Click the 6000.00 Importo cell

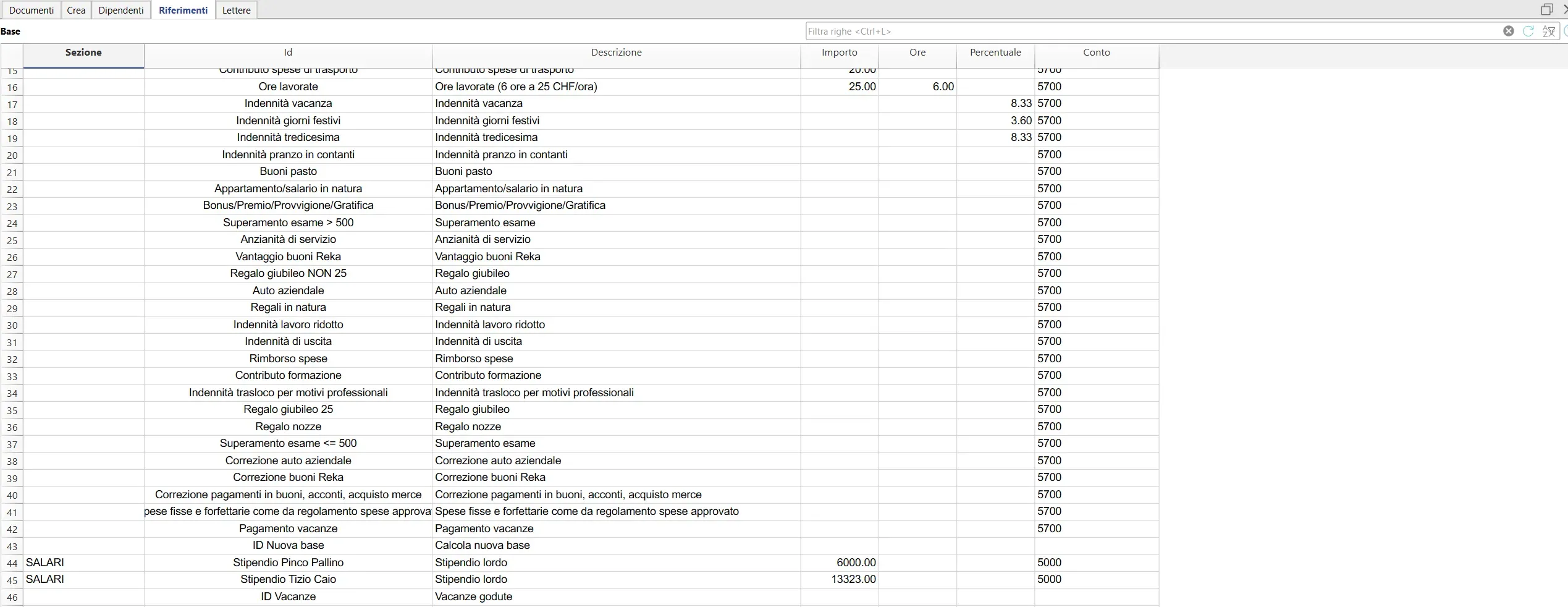tap(839, 562)
